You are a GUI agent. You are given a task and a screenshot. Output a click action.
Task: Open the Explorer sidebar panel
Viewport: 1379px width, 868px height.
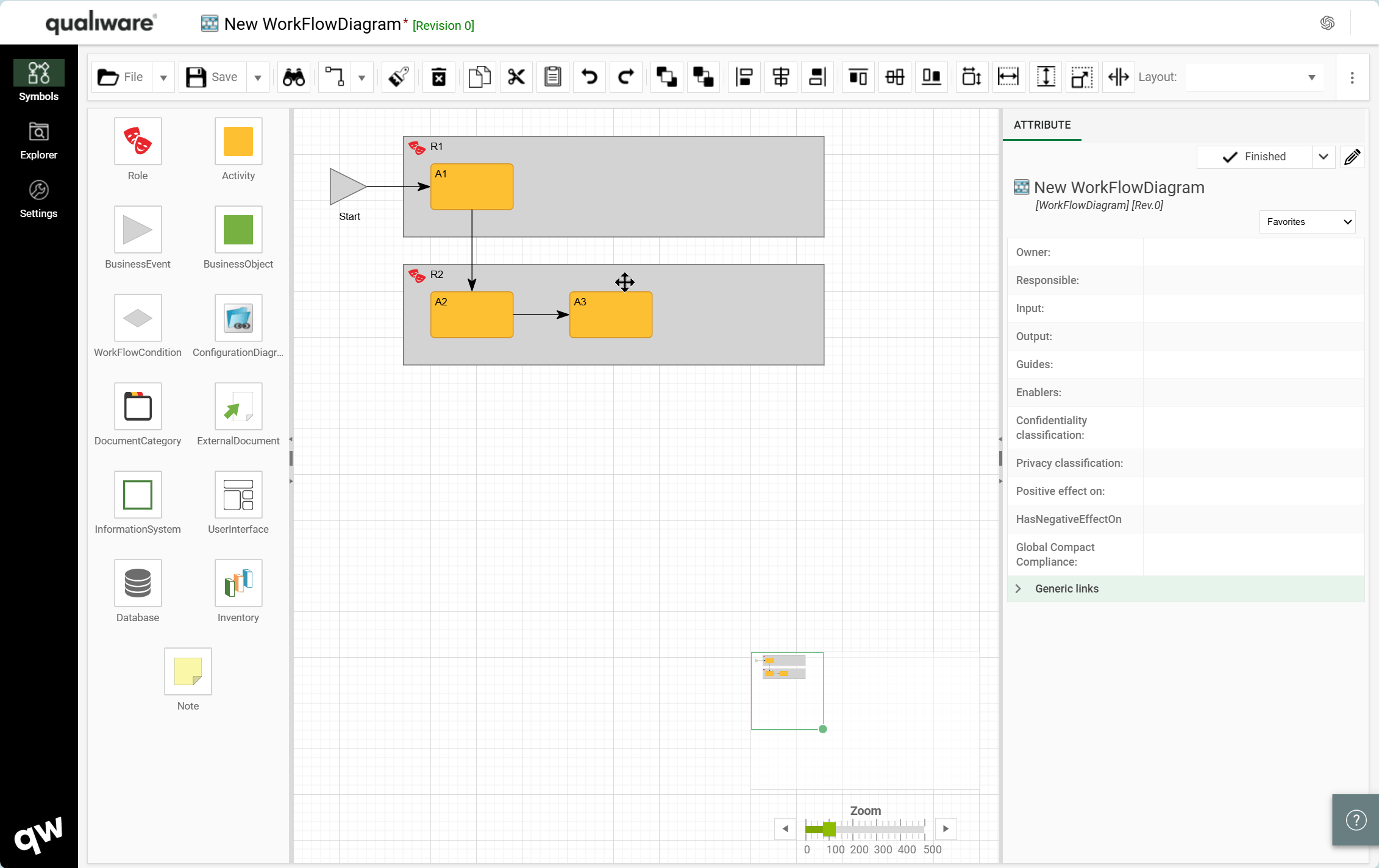tap(38, 139)
